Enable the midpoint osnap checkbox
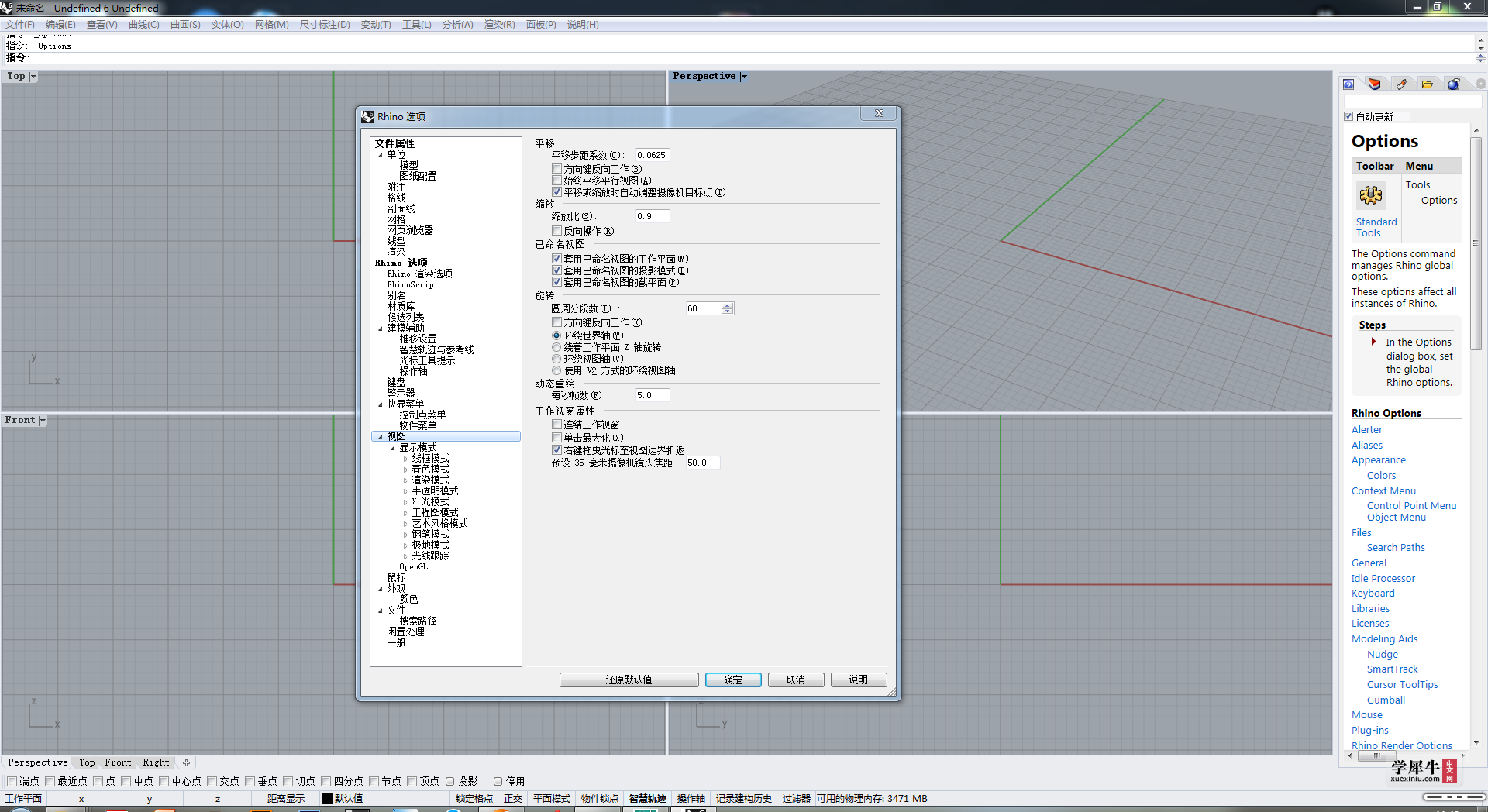The height and width of the screenshot is (812, 1488). 126,781
